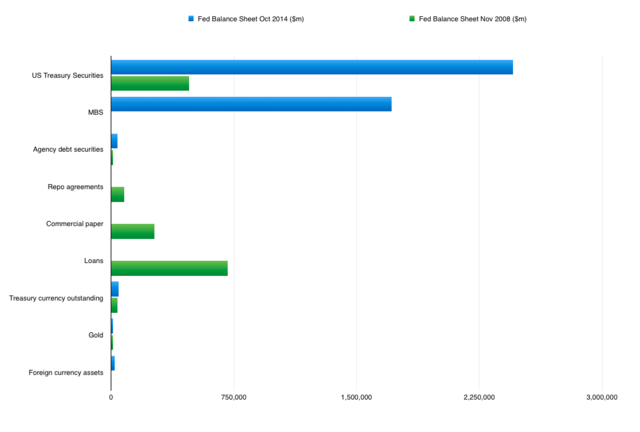Select the 'Fed Balance Sheet Nov 2008 ($m)' legend label

(473, 19)
